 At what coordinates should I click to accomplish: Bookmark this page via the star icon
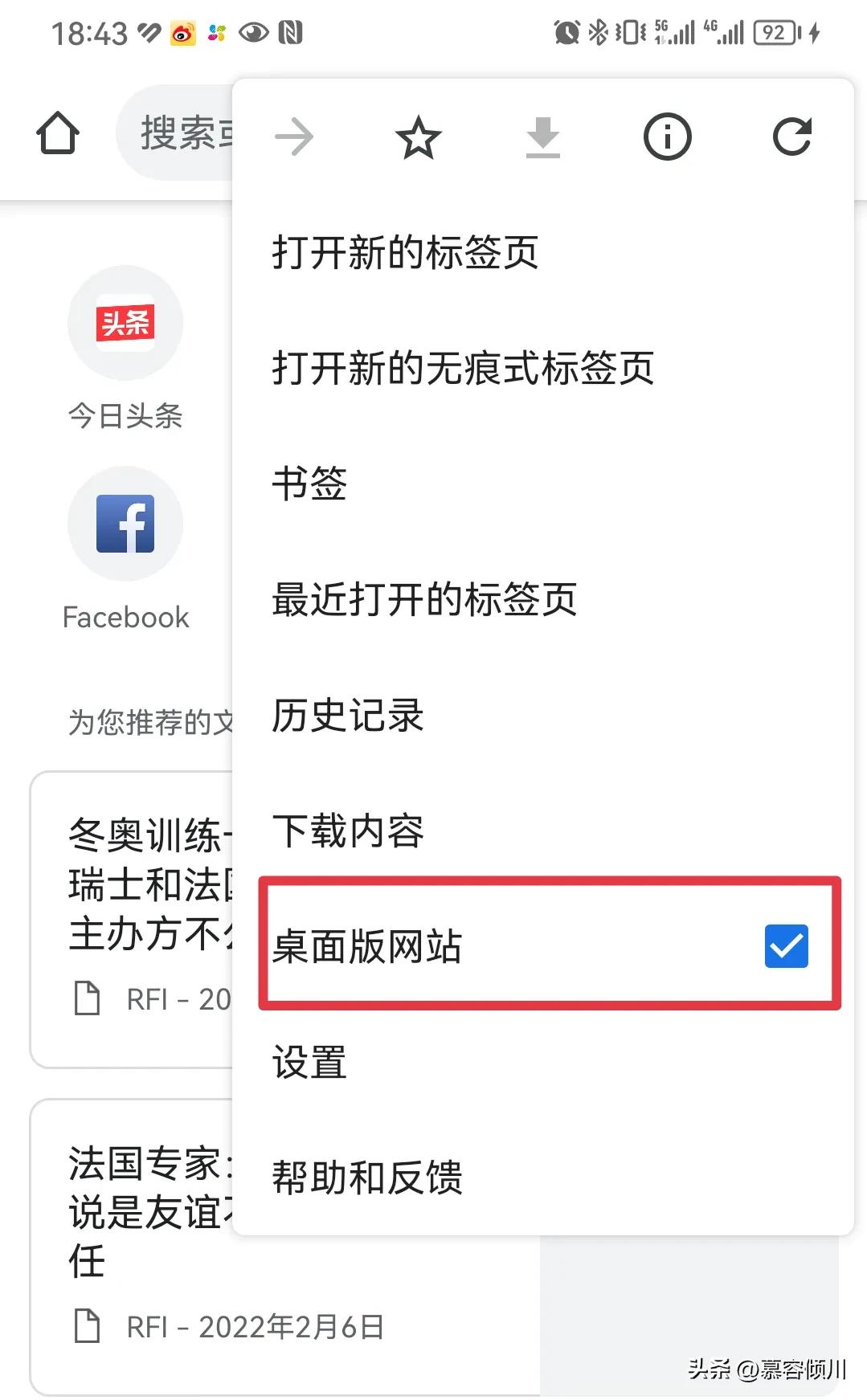tap(418, 137)
